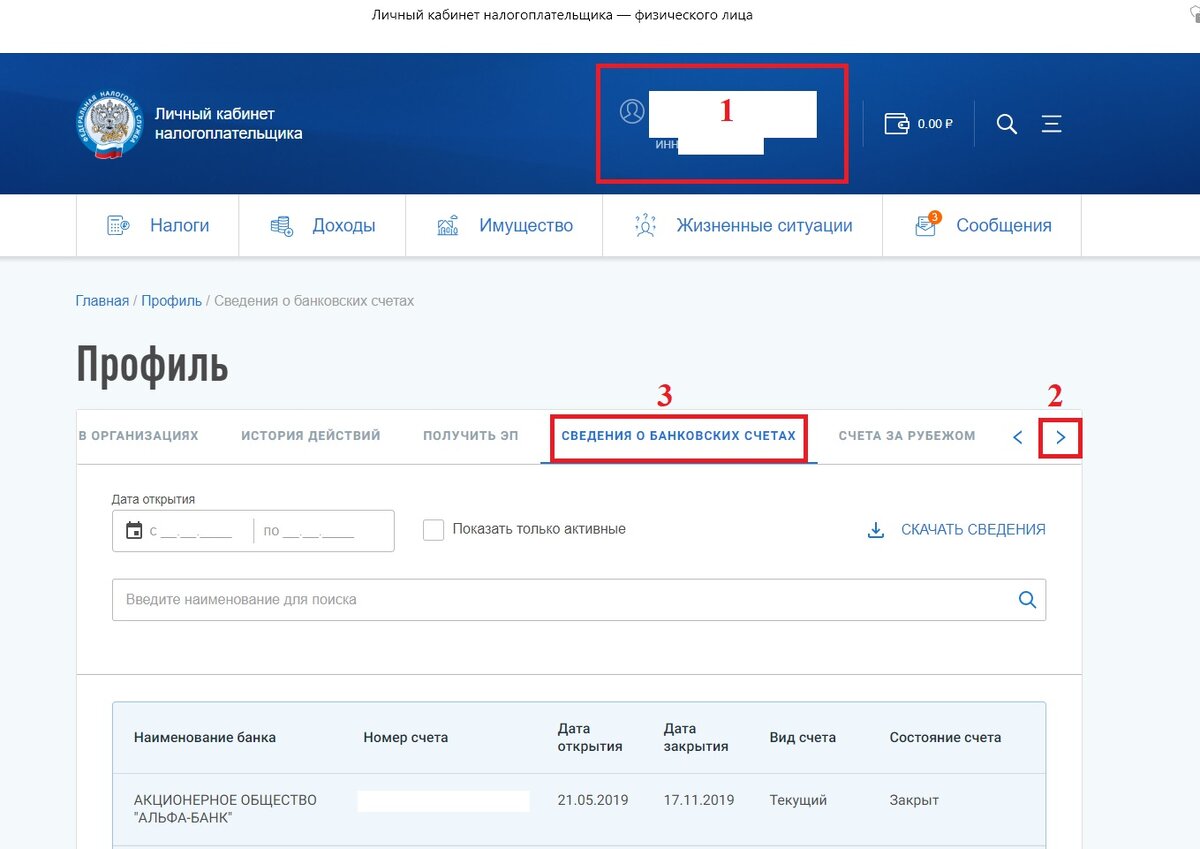Screen dimensions: 1200x849
Task: Switch to the История действий tab
Action: (311, 436)
